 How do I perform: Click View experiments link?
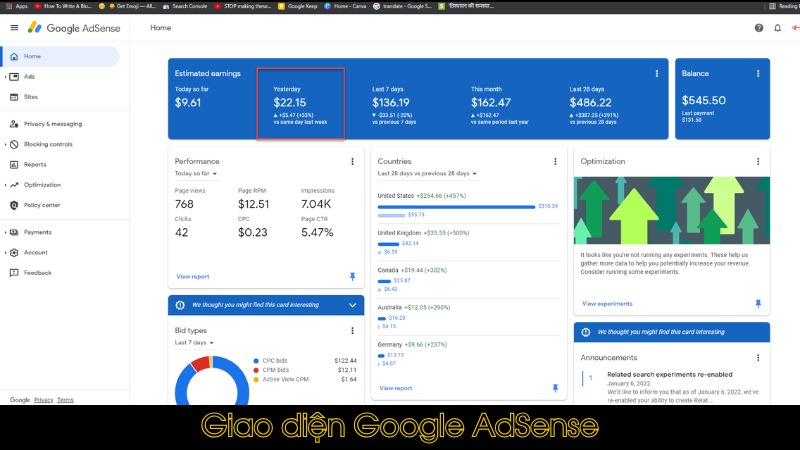607,304
